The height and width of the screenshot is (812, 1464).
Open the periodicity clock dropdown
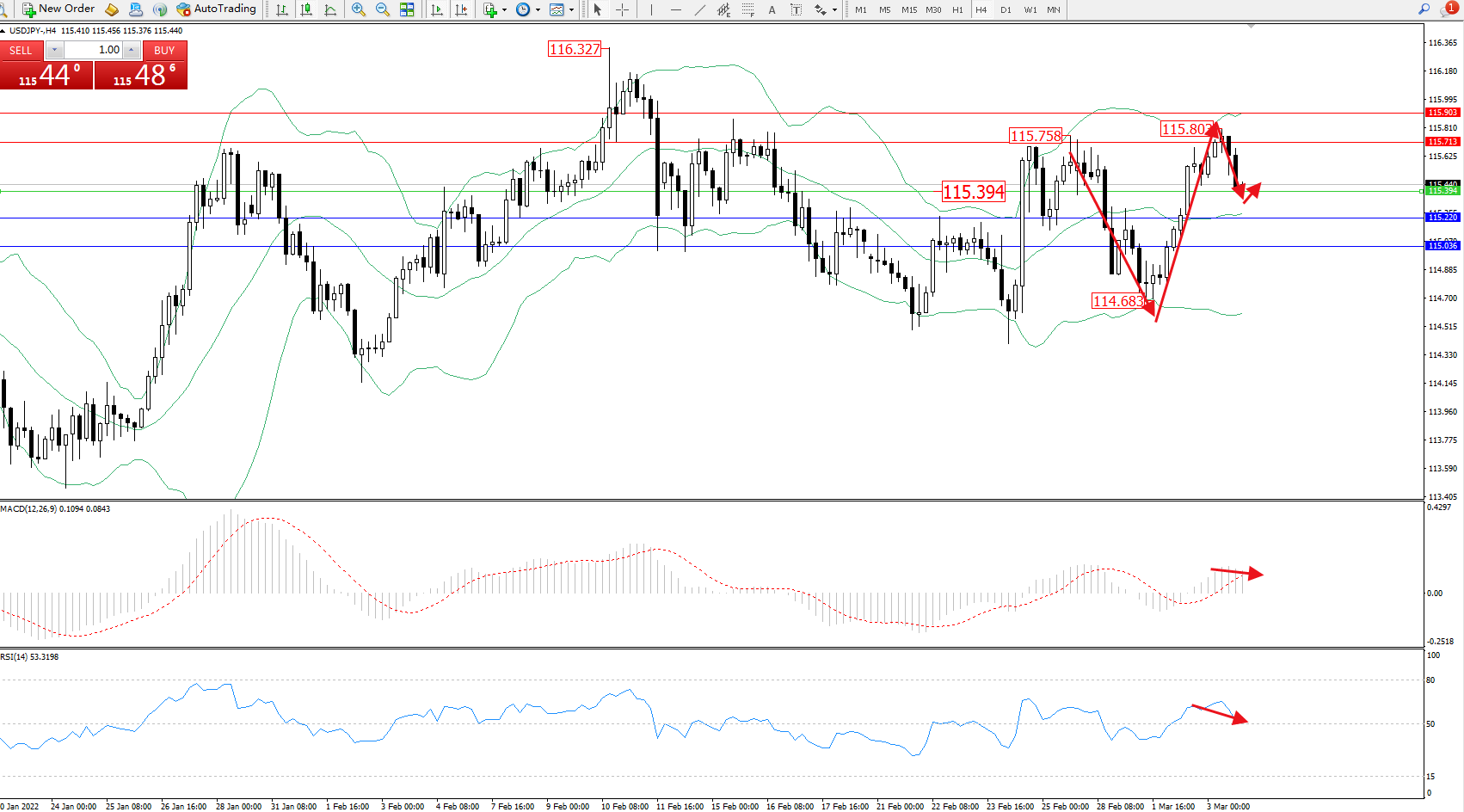538,10
